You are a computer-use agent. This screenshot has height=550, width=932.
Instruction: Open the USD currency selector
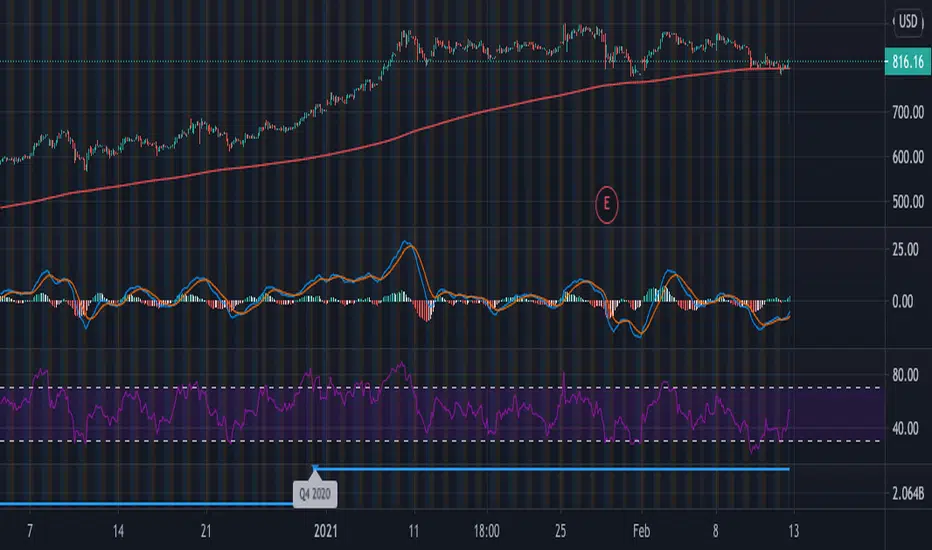pos(908,22)
